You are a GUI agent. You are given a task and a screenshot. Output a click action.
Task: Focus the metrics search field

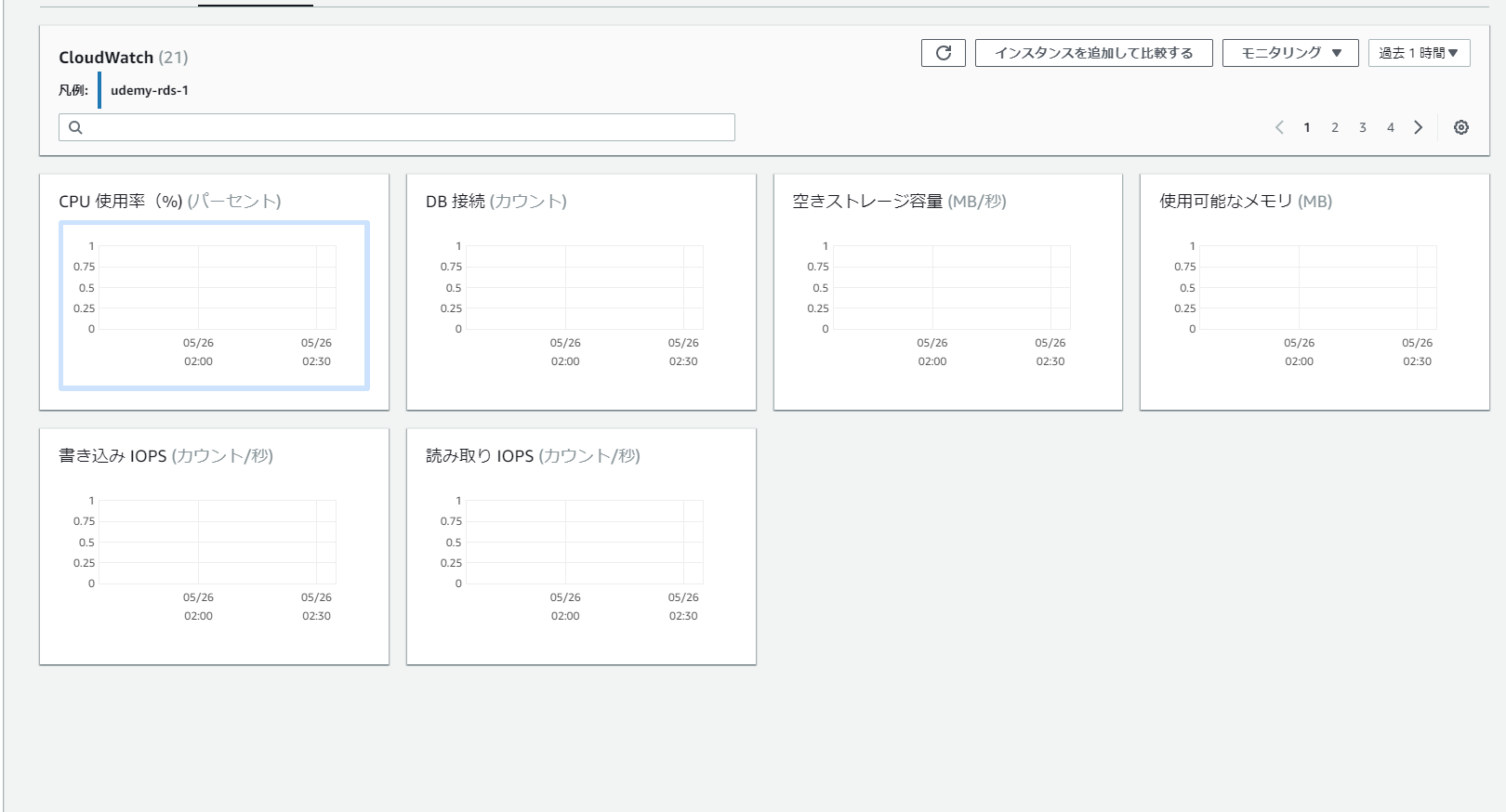pos(397,127)
